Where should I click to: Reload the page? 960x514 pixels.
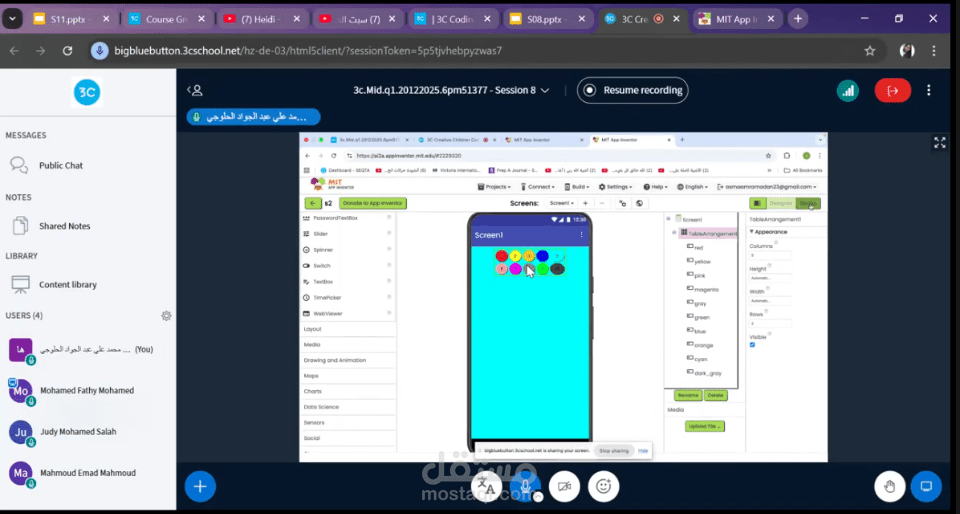click(67, 51)
